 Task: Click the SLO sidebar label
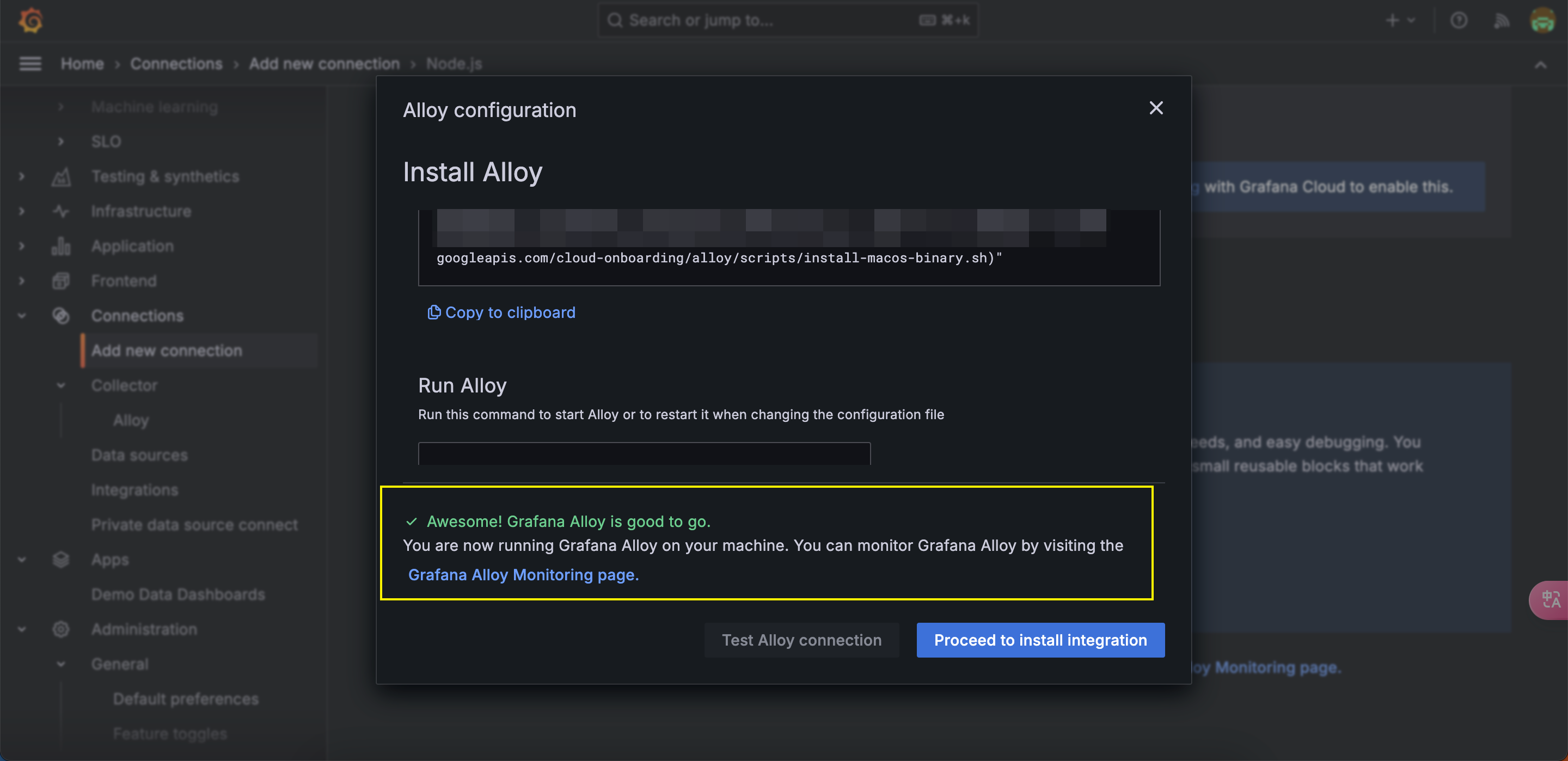[x=106, y=141]
